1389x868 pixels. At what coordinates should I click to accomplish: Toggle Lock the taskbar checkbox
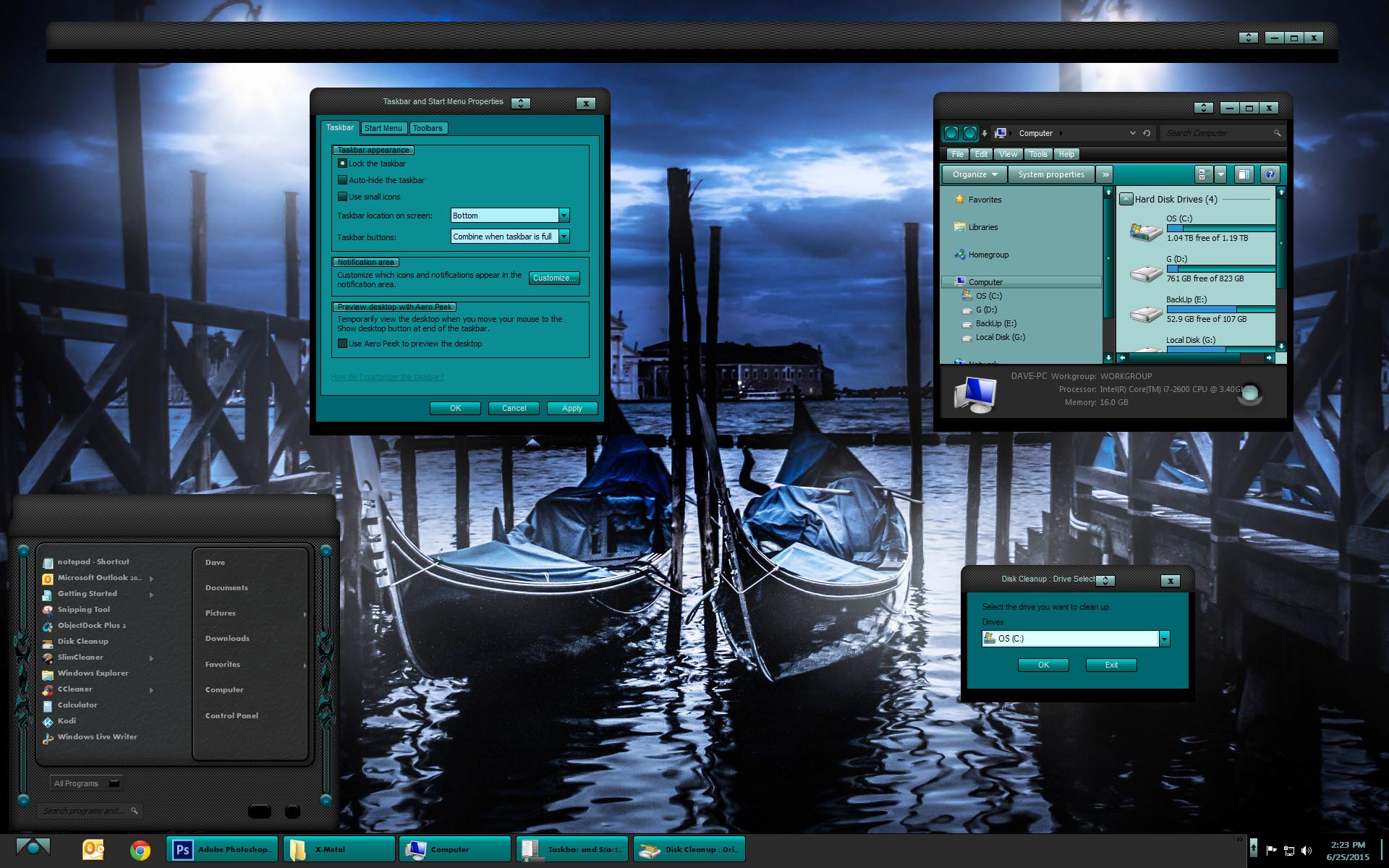343,163
